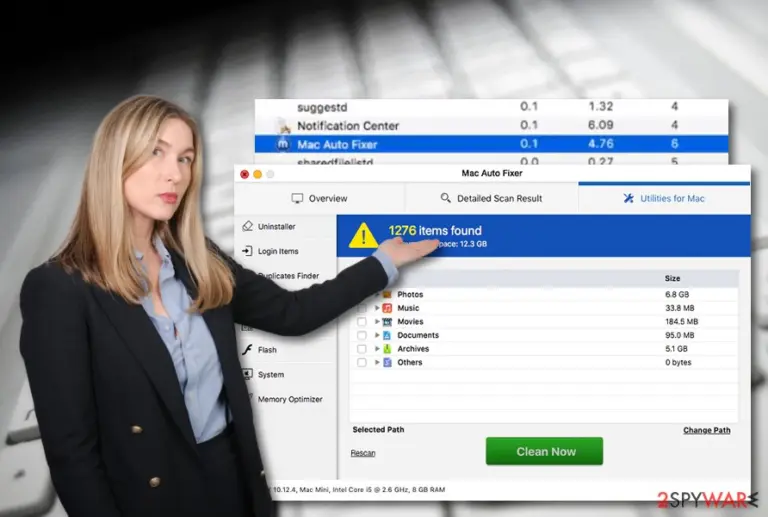Screen dimensions: 768x517
Task: Click the green Clean Now button
Action: click(x=544, y=451)
